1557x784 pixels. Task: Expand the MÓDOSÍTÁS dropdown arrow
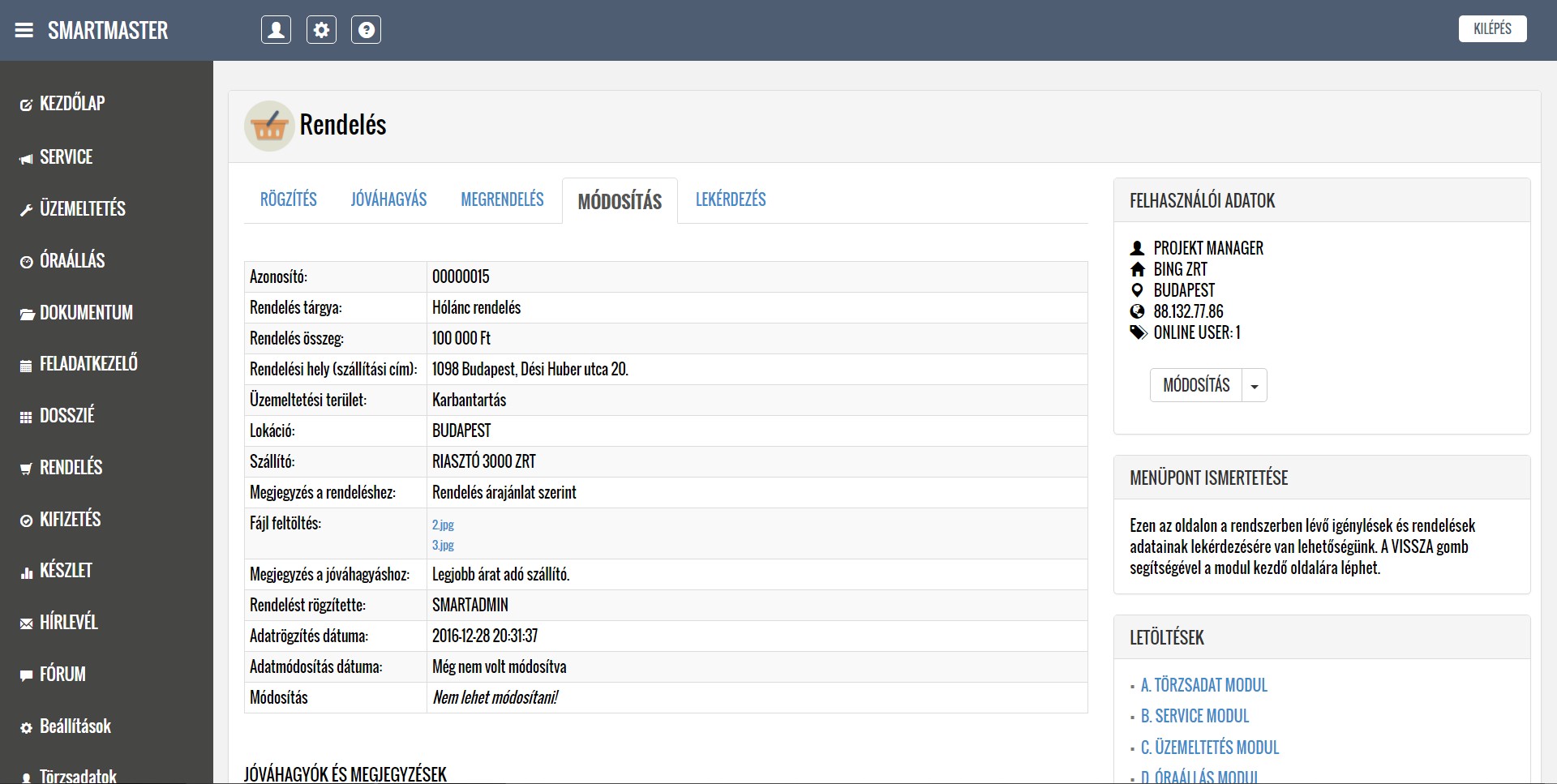point(1255,386)
